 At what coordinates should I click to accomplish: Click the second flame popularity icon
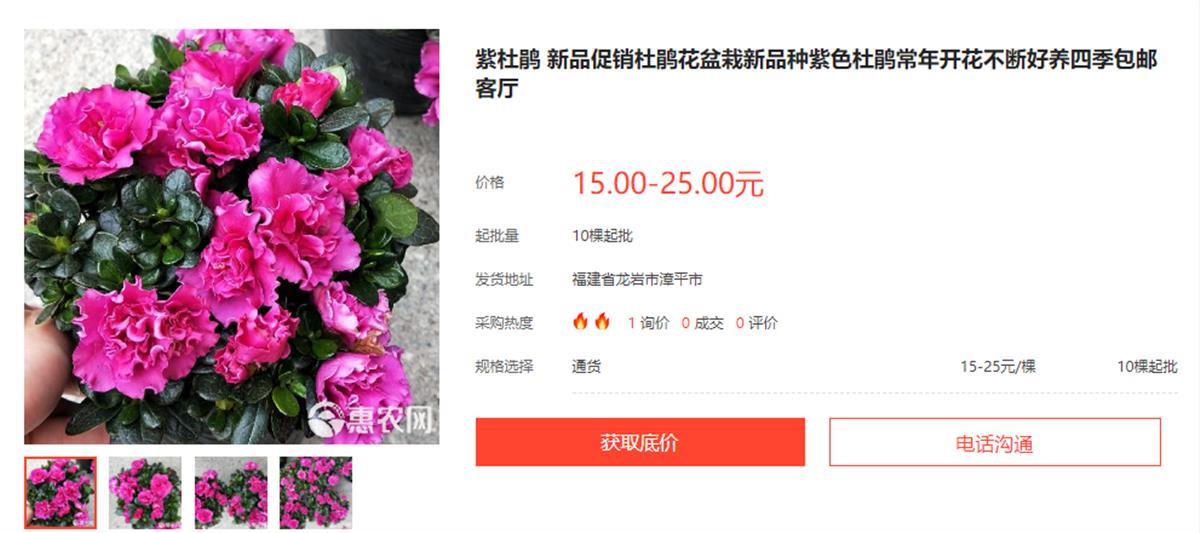click(602, 322)
